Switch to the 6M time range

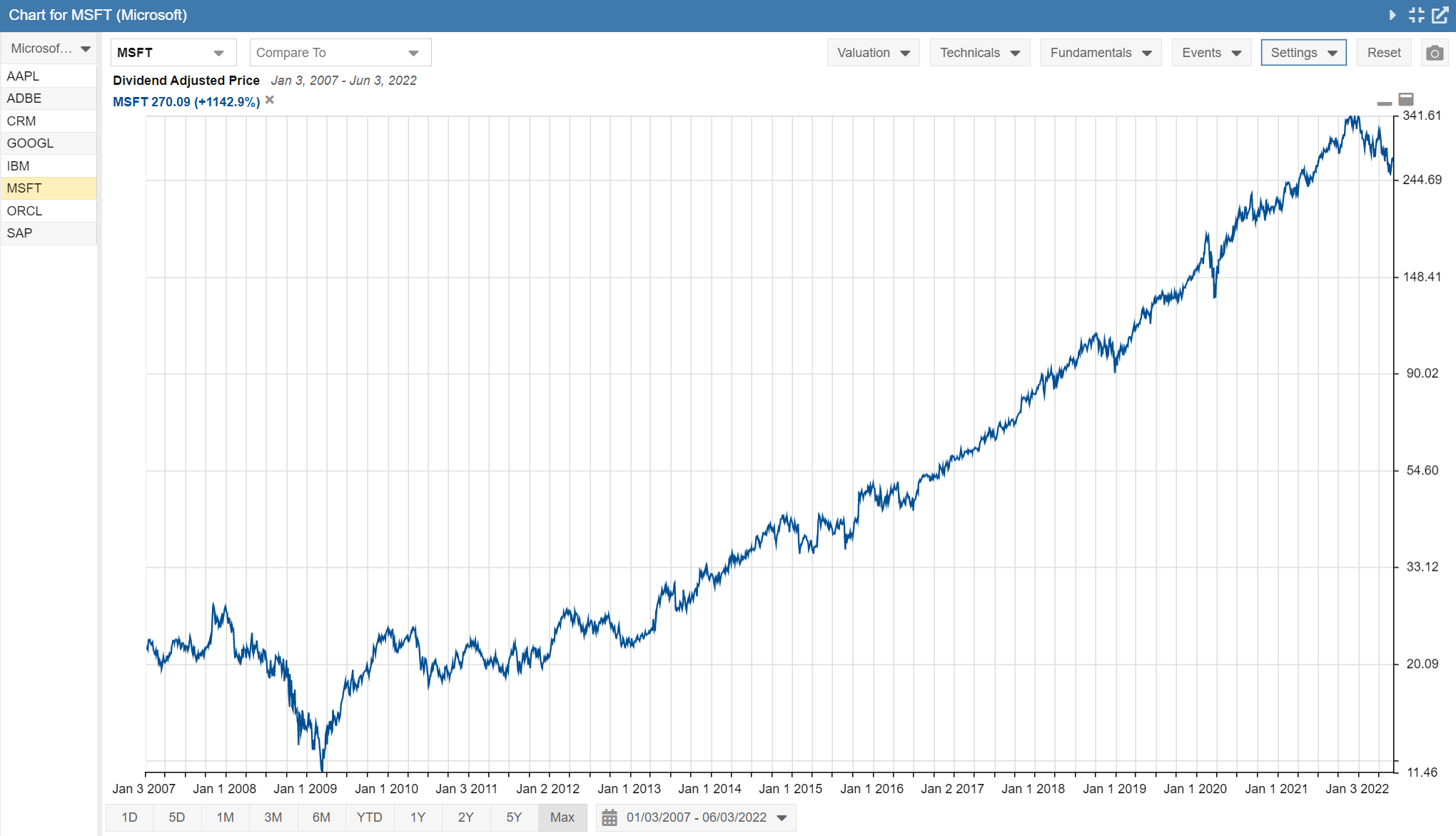[321, 817]
